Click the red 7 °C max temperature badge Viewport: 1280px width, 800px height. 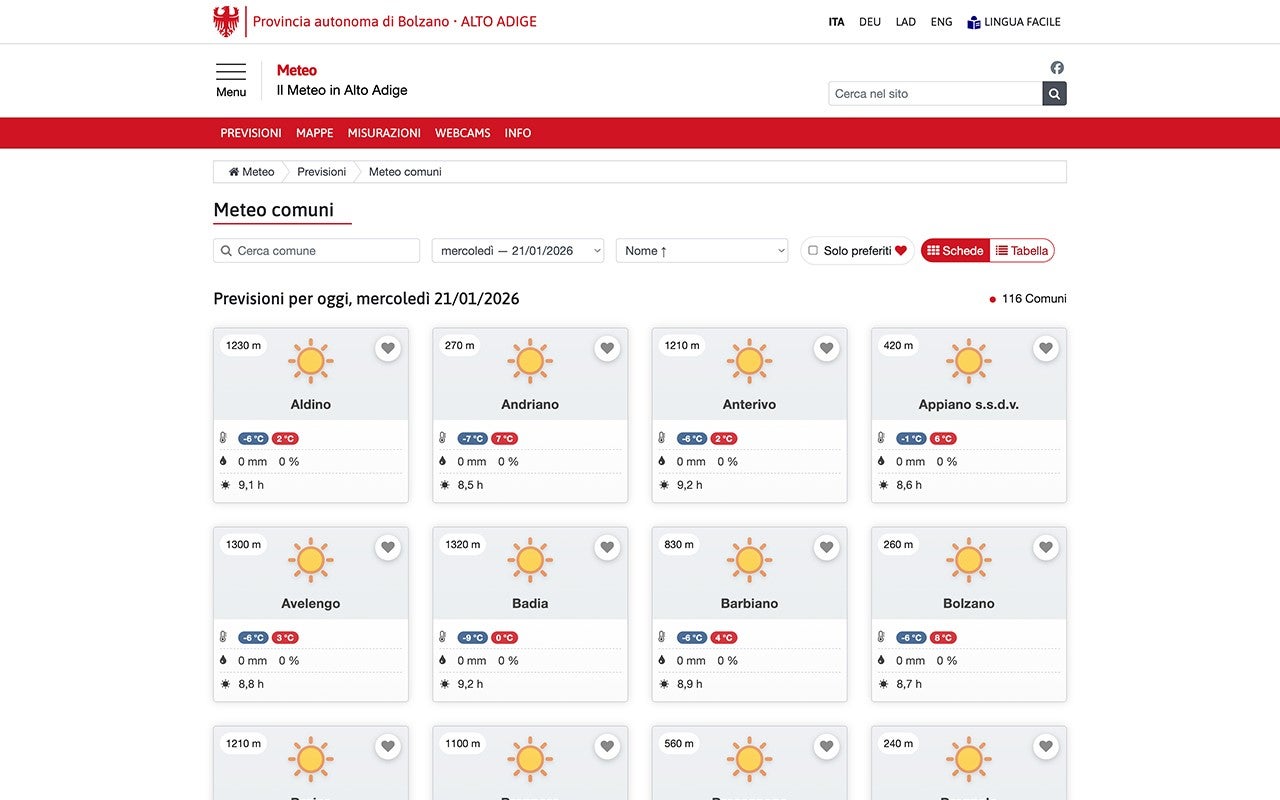coord(504,439)
